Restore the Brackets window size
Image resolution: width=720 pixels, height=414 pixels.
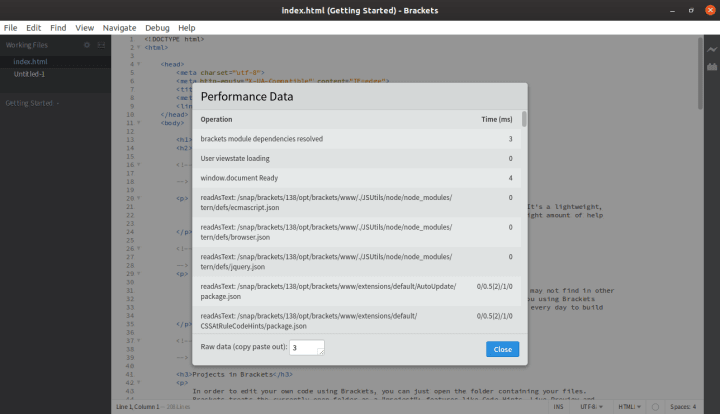coord(691,10)
